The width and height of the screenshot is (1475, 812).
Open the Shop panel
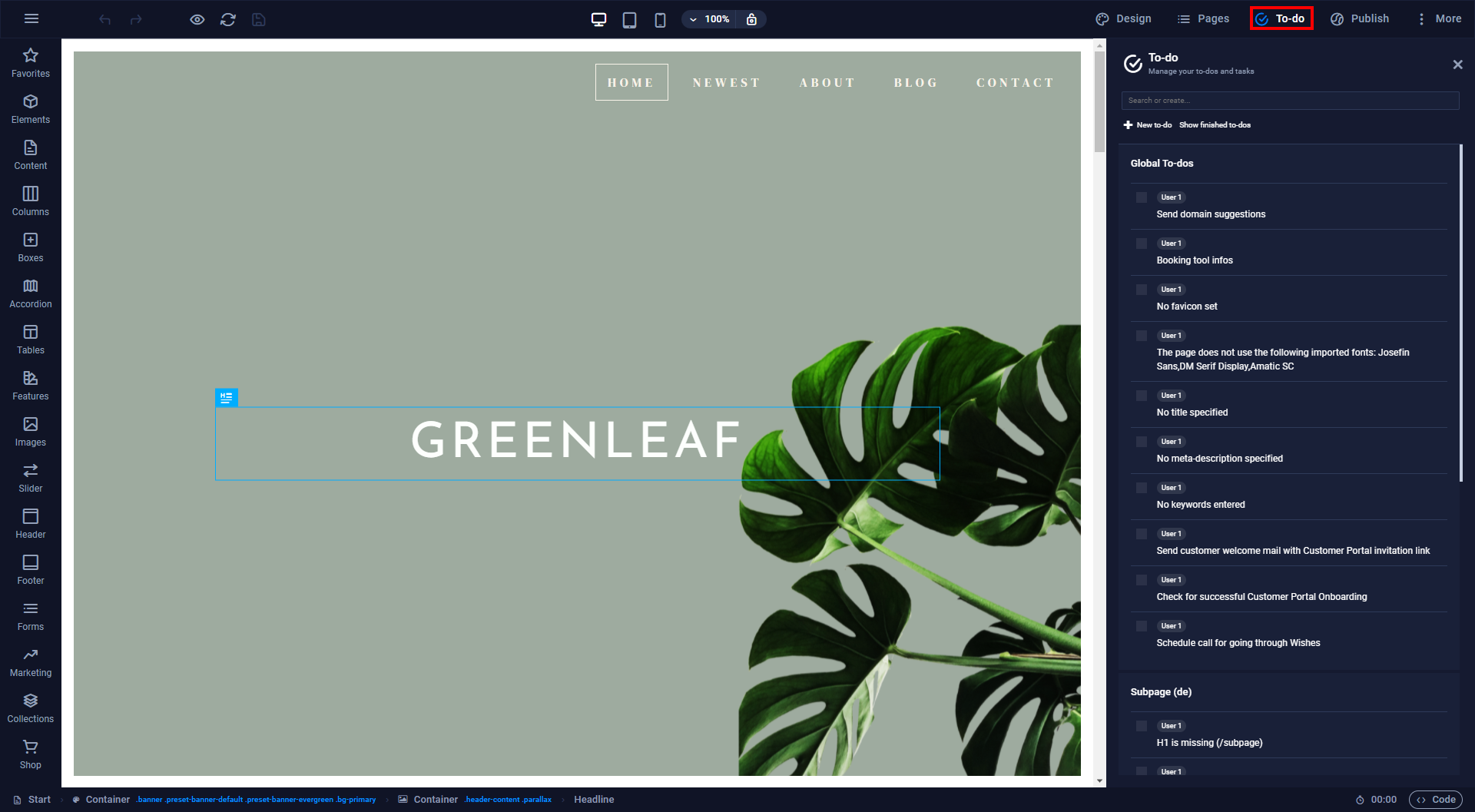click(x=31, y=754)
